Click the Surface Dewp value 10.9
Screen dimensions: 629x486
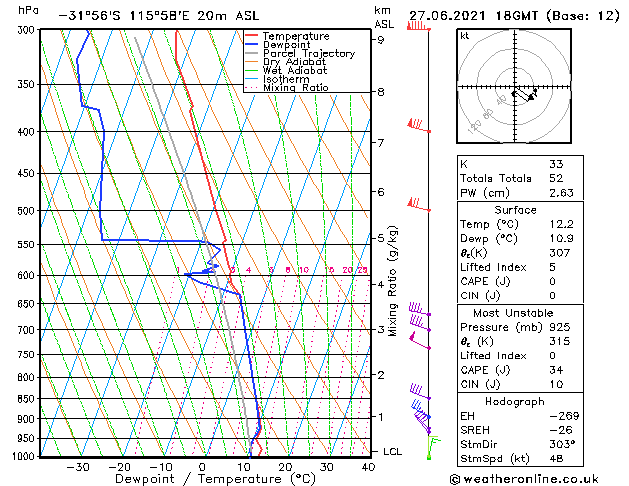[562, 239]
